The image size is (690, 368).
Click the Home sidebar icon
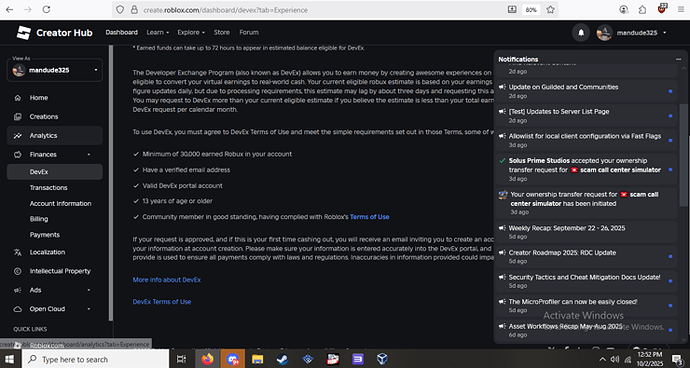point(18,98)
